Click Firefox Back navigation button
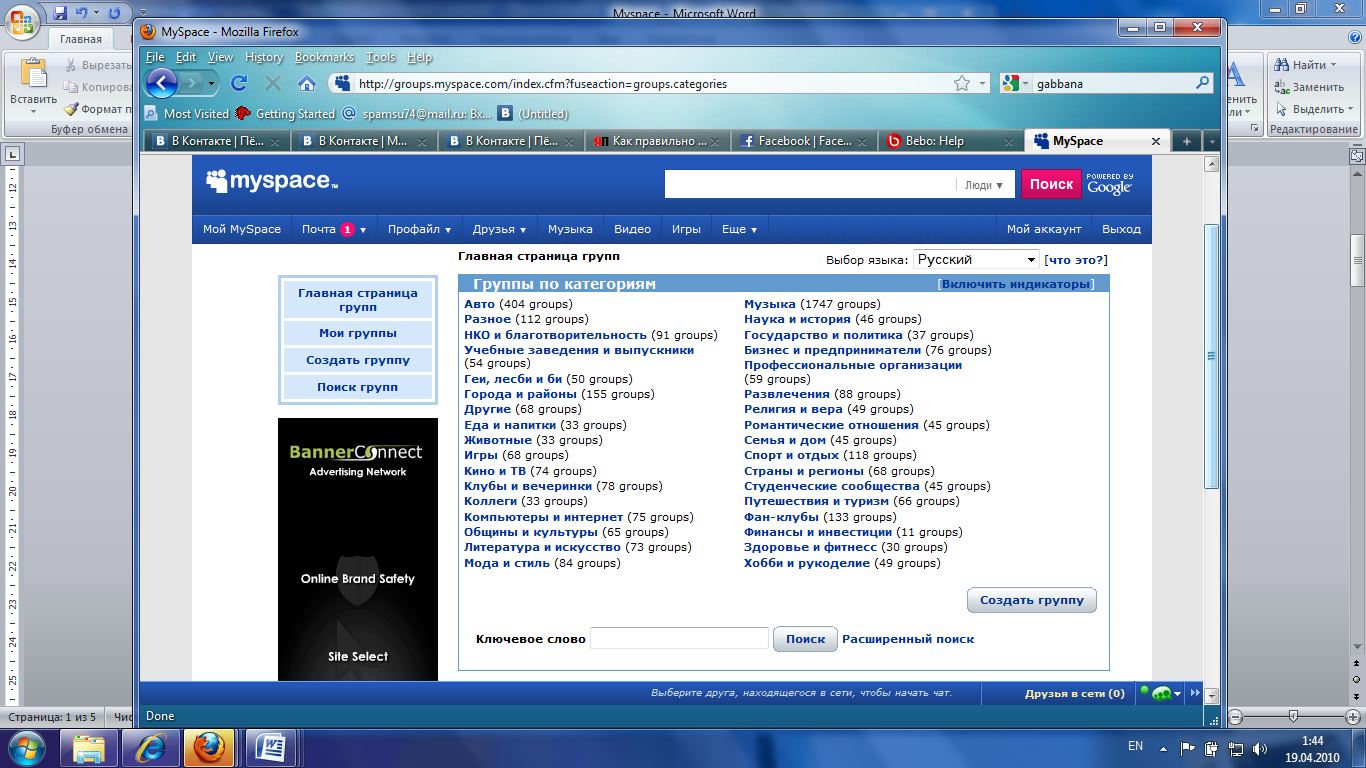 162,83
